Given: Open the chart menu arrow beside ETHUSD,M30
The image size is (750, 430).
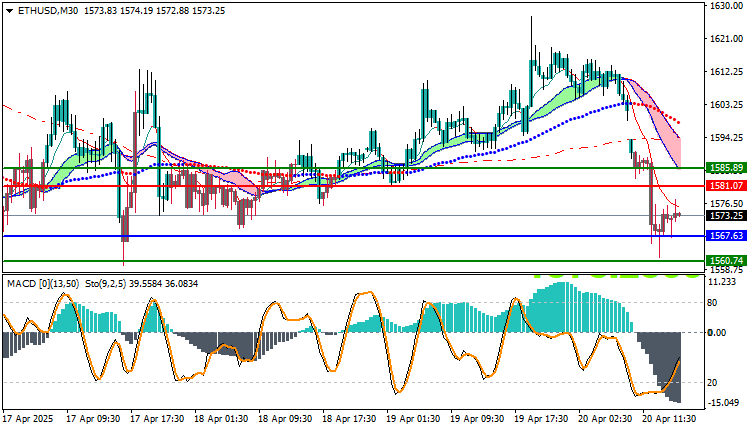Looking at the screenshot, I should click(10, 11).
